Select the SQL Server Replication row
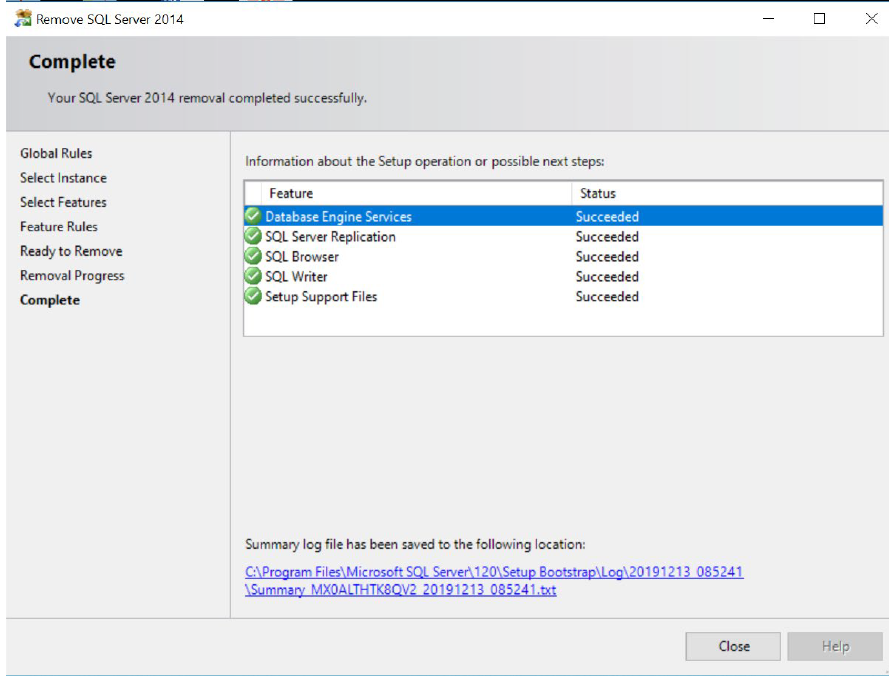 point(564,236)
